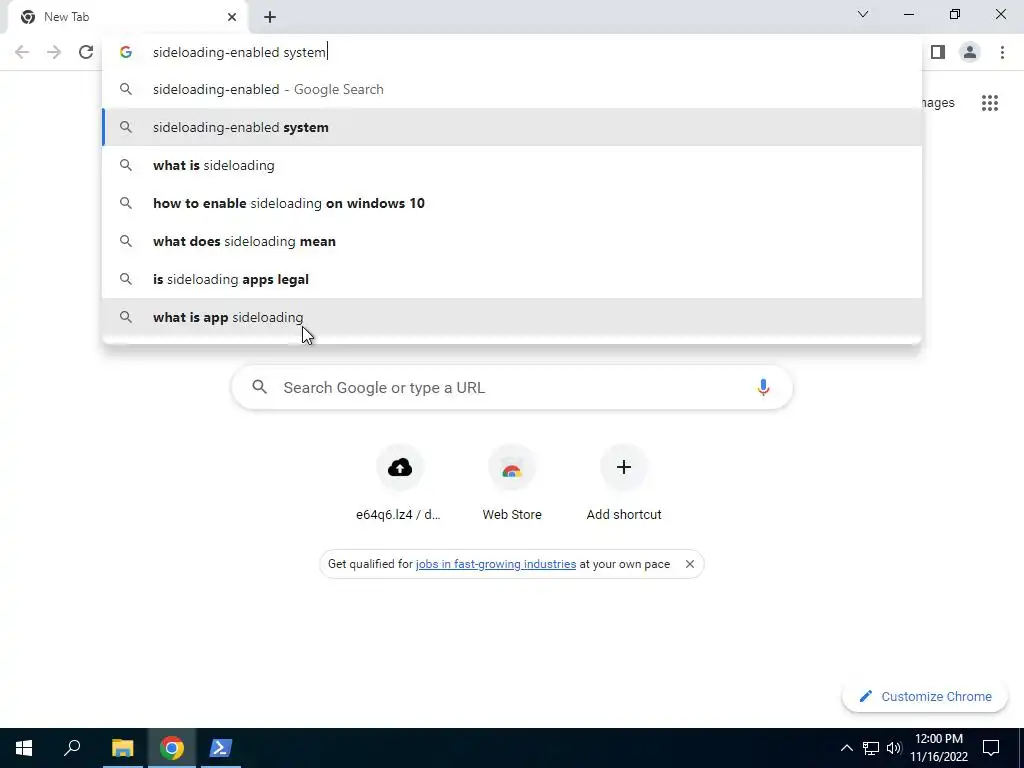Click in the address bar text
The image size is (1024, 768).
coord(240,52)
